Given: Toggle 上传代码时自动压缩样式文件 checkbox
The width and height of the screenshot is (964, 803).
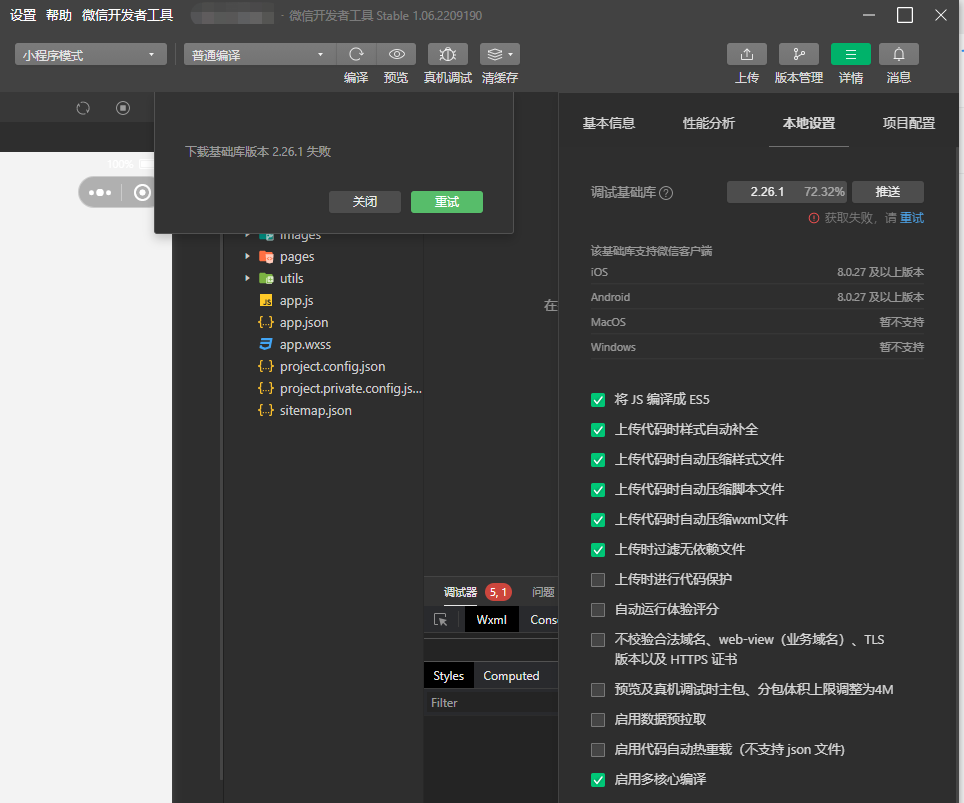Looking at the screenshot, I should coord(598,460).
